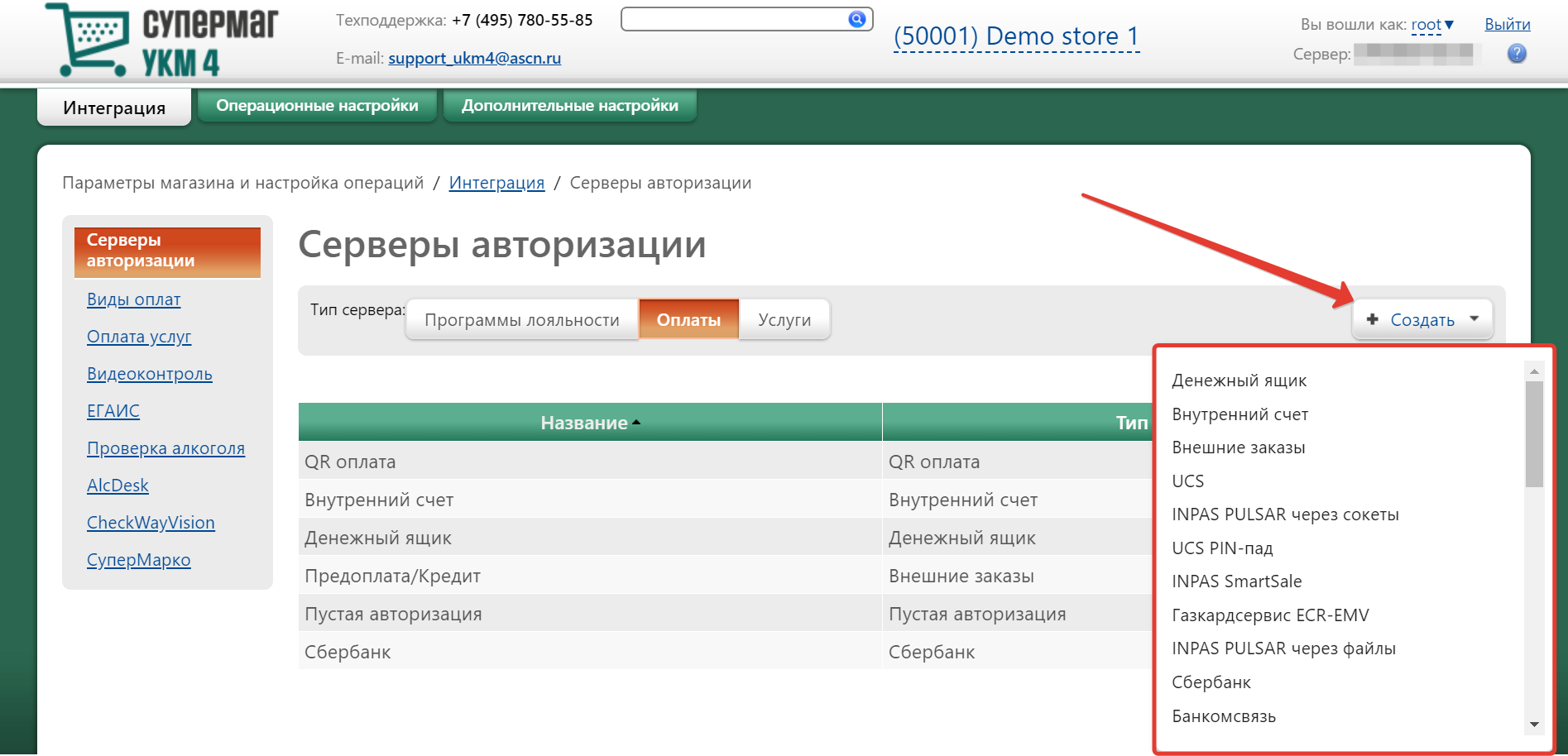Choose Денежный ящик from create menu
Viewport: 1568px width, 756px height.
tap(1239, 380)
